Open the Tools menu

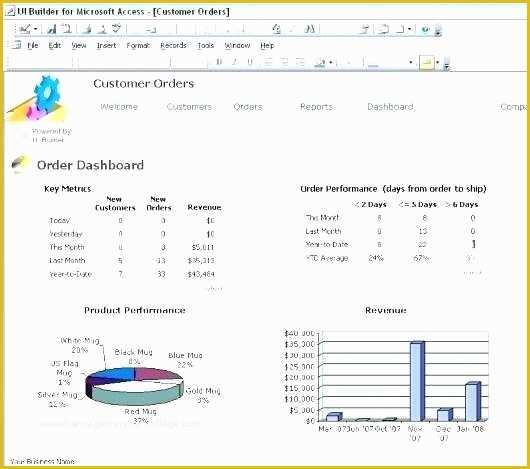point(206,45)
